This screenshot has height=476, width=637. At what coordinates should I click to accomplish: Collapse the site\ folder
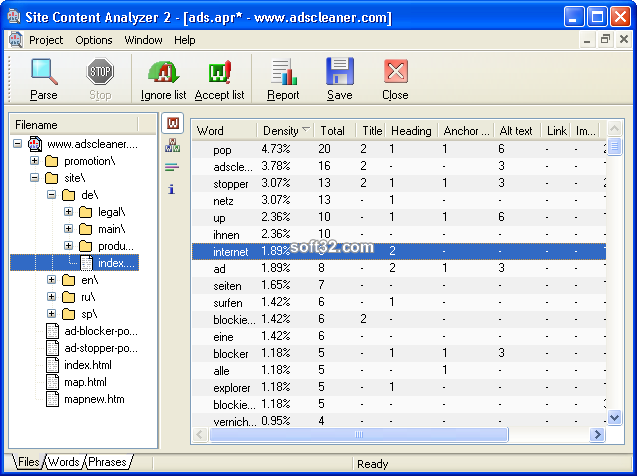click(35, 178)
